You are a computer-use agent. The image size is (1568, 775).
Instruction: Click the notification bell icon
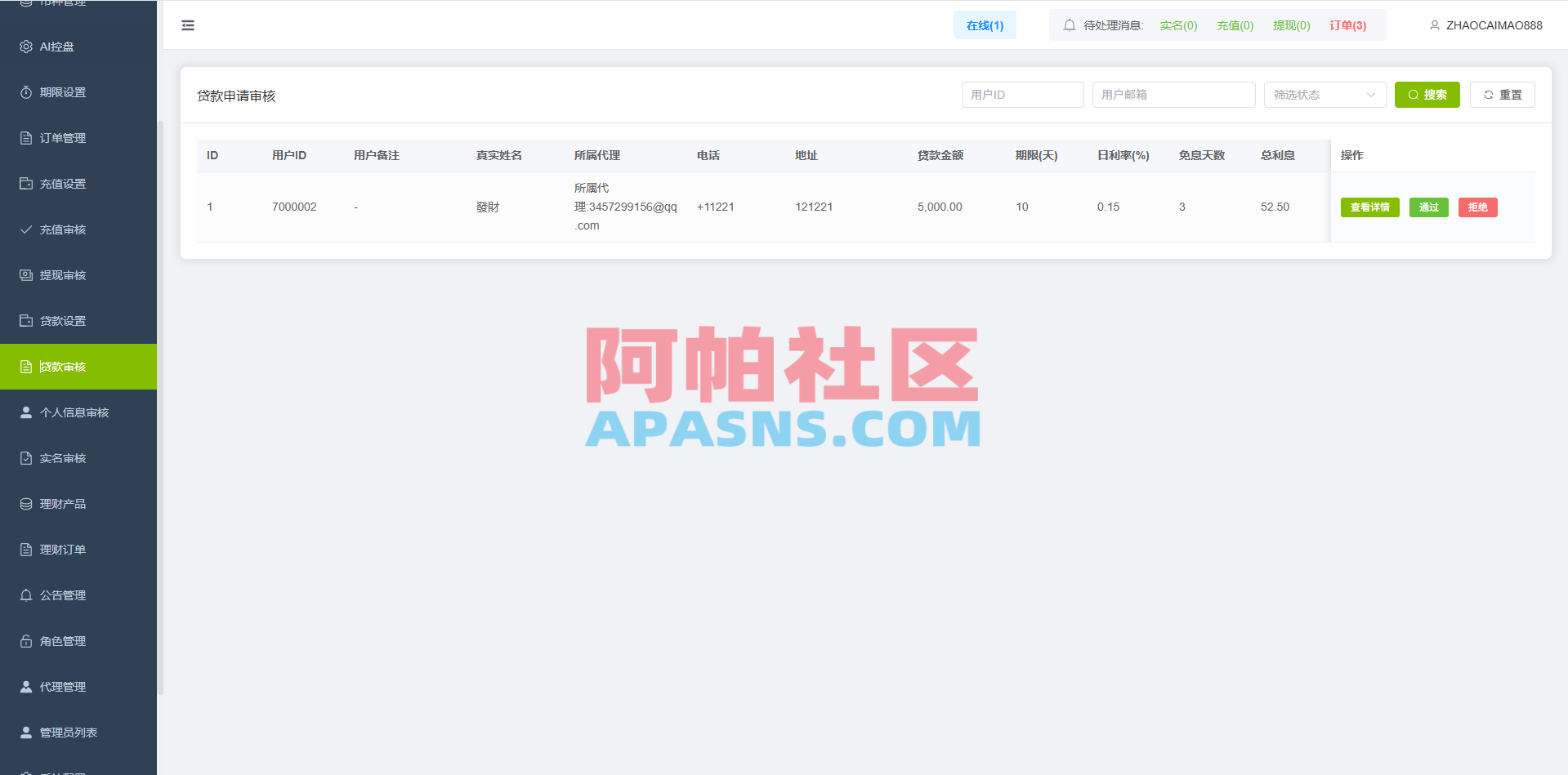[x=1069, y=25]
